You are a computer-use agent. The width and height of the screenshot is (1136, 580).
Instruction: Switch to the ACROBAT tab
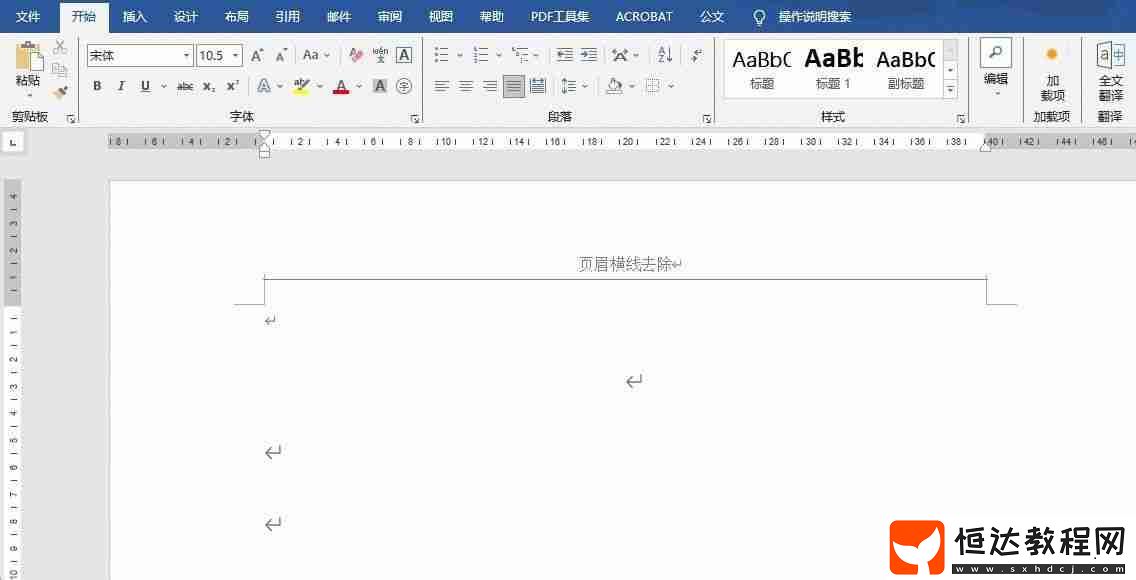[x=644, y=16]
